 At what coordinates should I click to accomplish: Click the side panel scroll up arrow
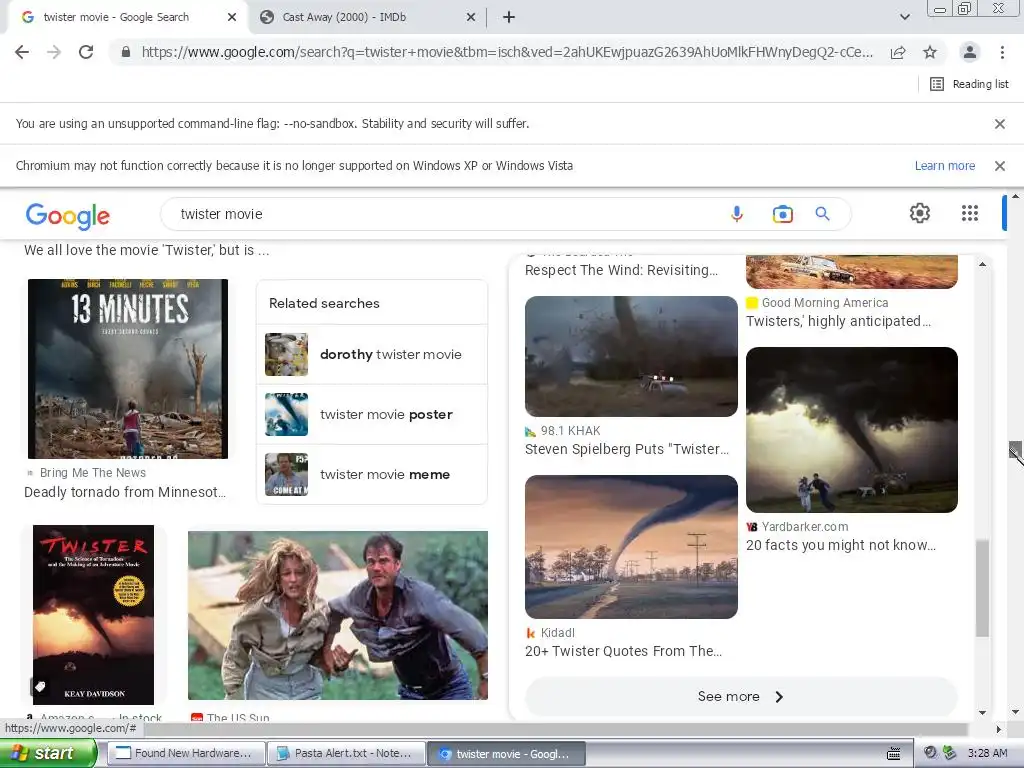tap(982, 264)
